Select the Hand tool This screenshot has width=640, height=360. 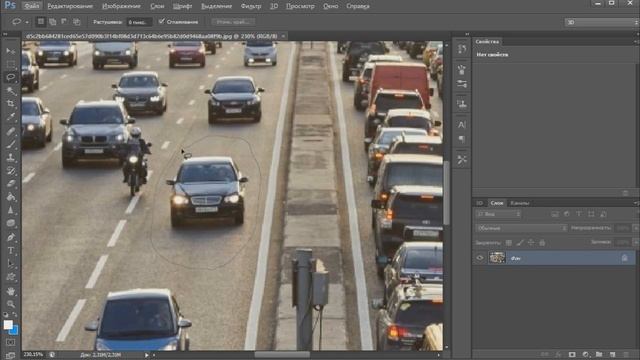[11, 291]
